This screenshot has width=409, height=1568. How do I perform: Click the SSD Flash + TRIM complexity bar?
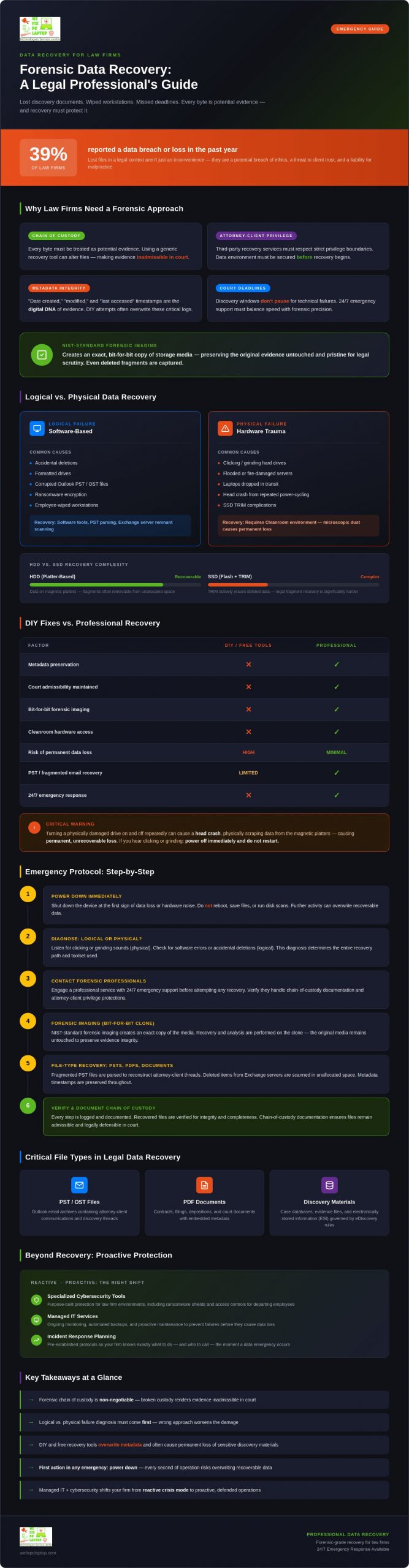[293, 585]
